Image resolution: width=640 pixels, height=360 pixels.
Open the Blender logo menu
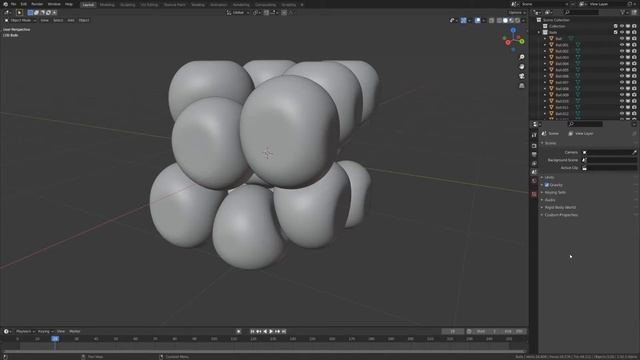[x=5, y=4]
